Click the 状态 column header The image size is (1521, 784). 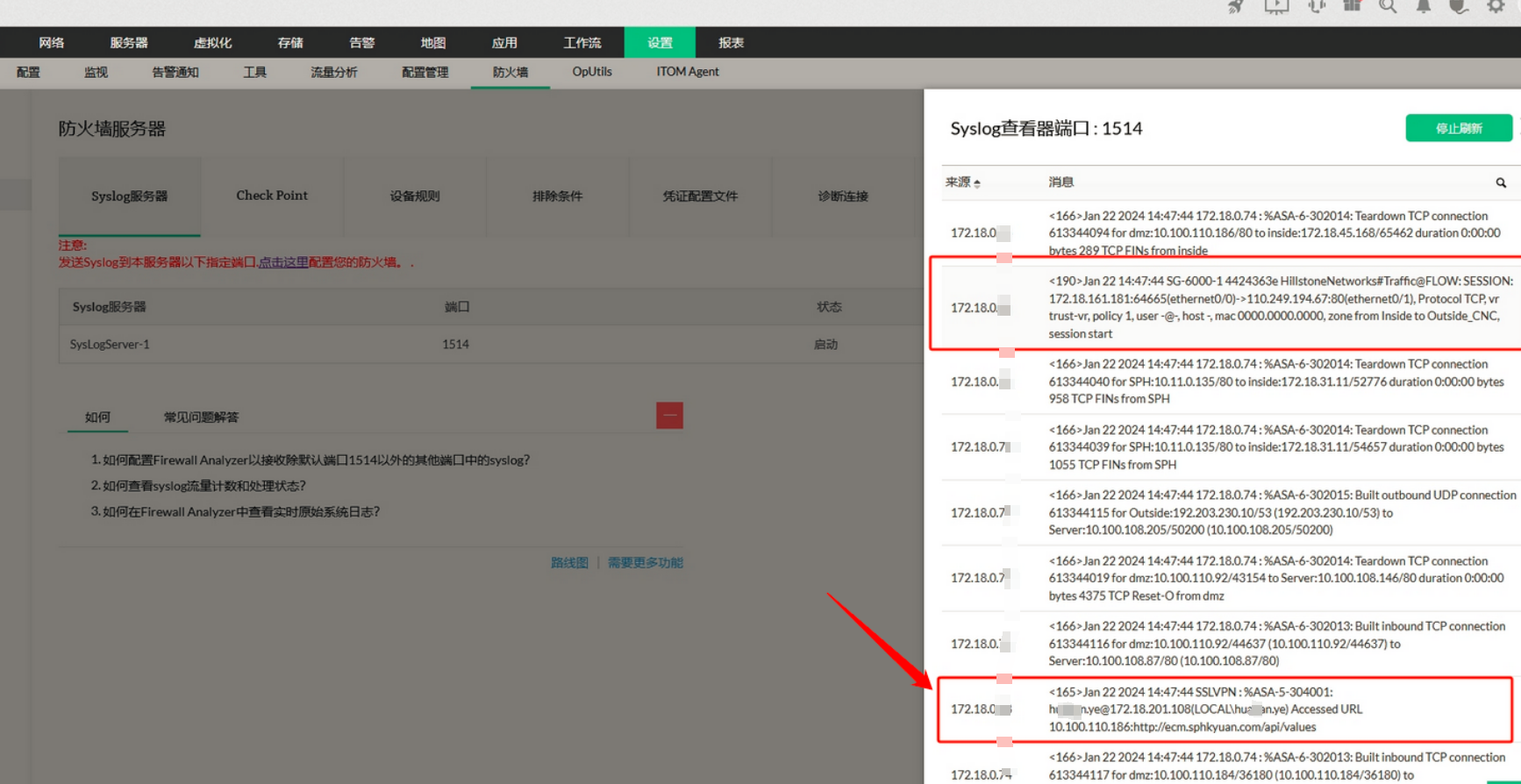[x=829, y=307]
